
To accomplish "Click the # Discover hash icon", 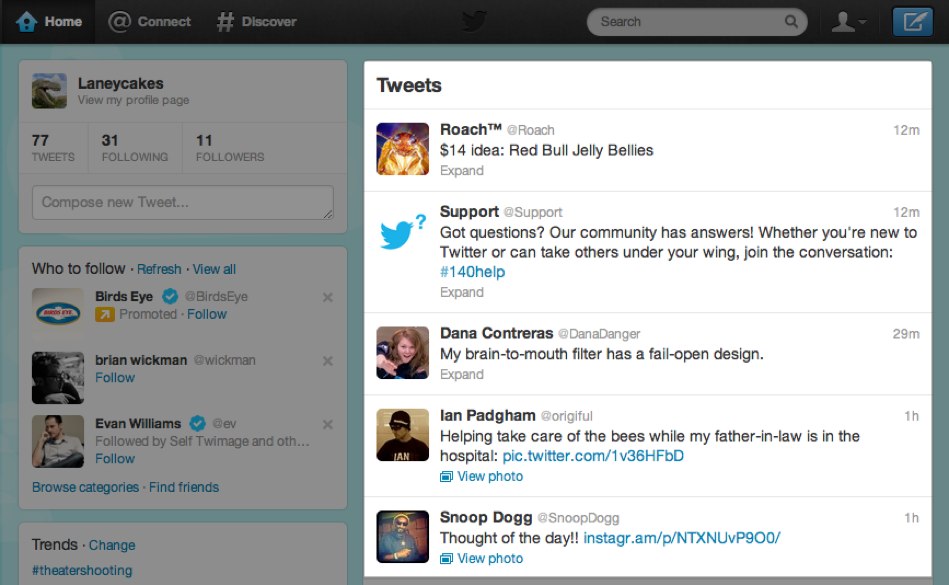I will 225,22.
